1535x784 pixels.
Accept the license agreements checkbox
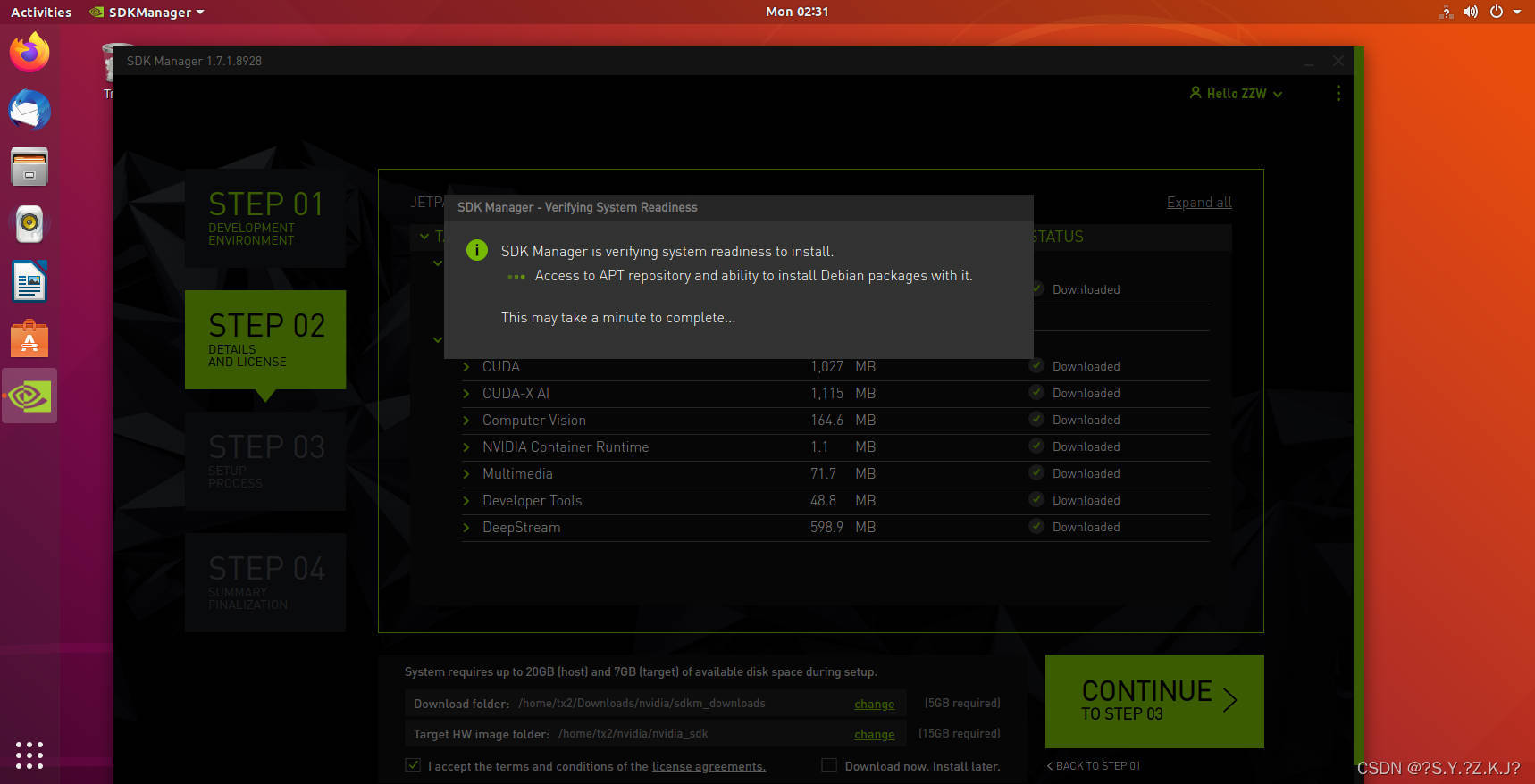(x=413, y=765)
